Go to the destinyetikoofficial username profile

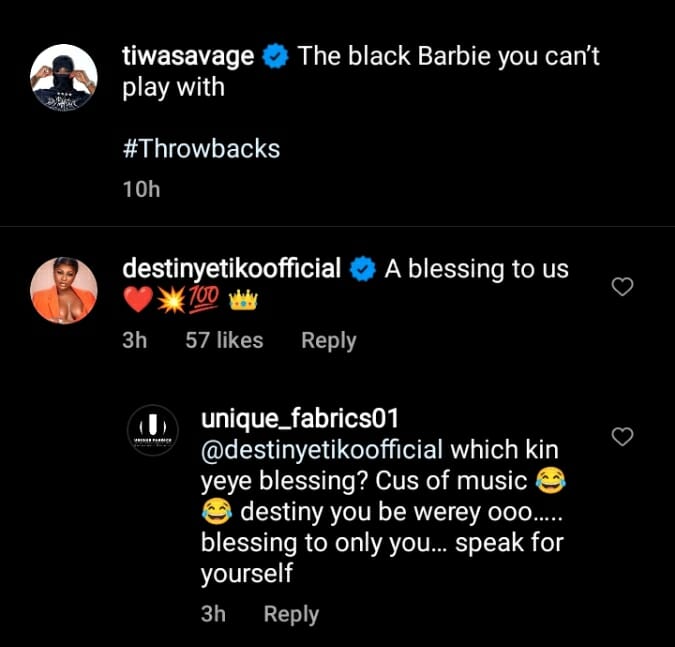pyautogui.click(x=232, y=269)
